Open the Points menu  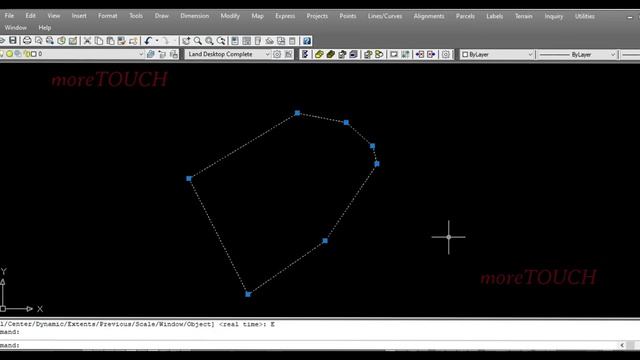point(348,16)
